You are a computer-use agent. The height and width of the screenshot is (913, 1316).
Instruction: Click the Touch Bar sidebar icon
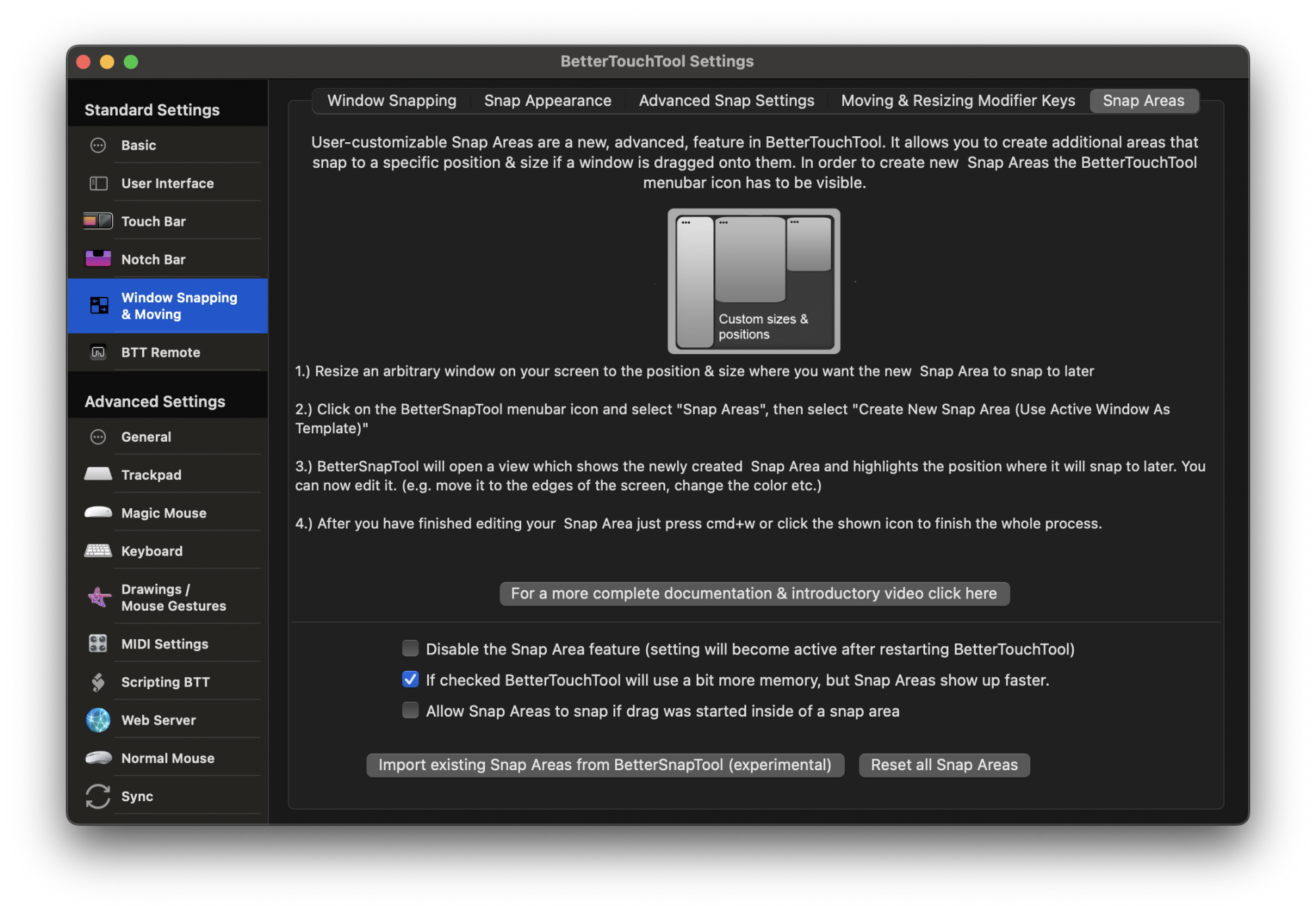98,221
